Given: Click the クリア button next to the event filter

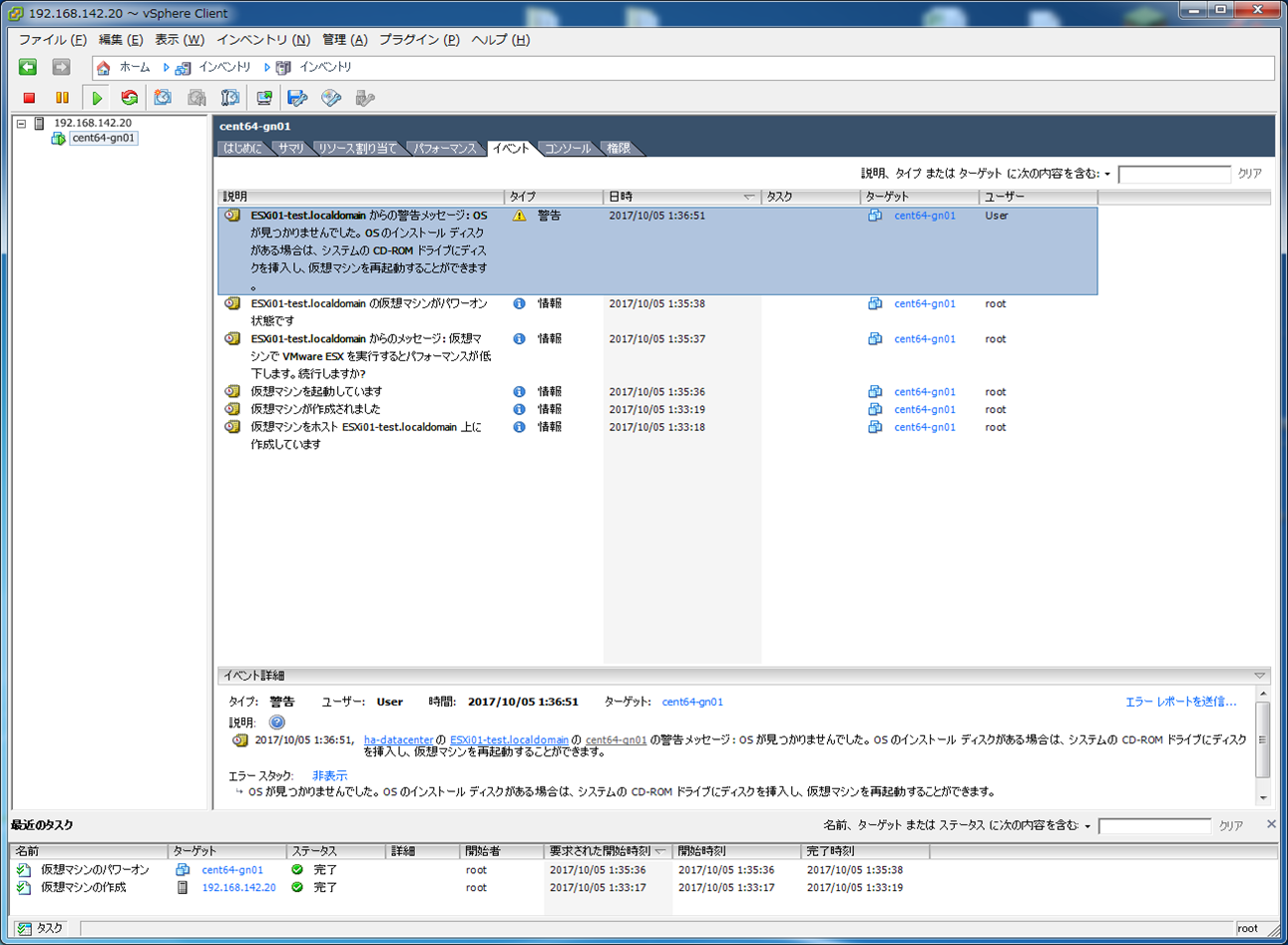Looking at the screenshot, I should click(1250, 174).
